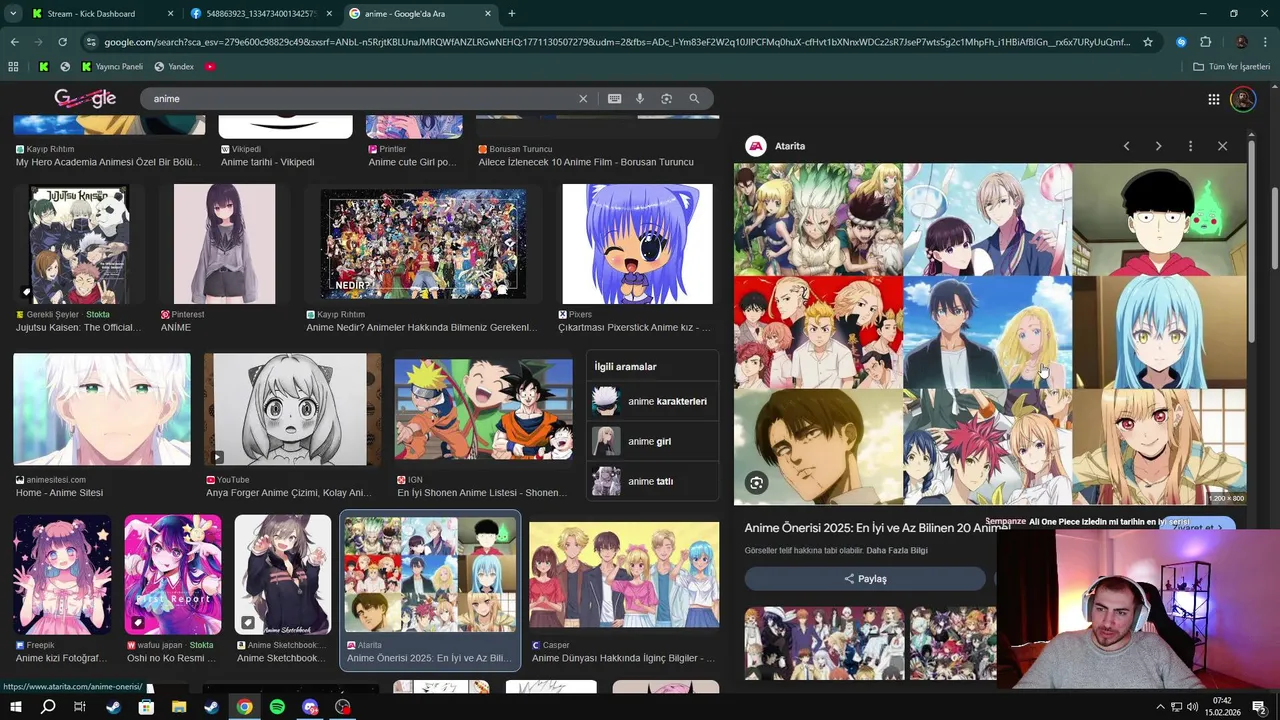Image resolution: width=1280 pixels, height=720 pixels.
Task: Open the Jujutsu Kaisen image result
Action: [79, 244]
